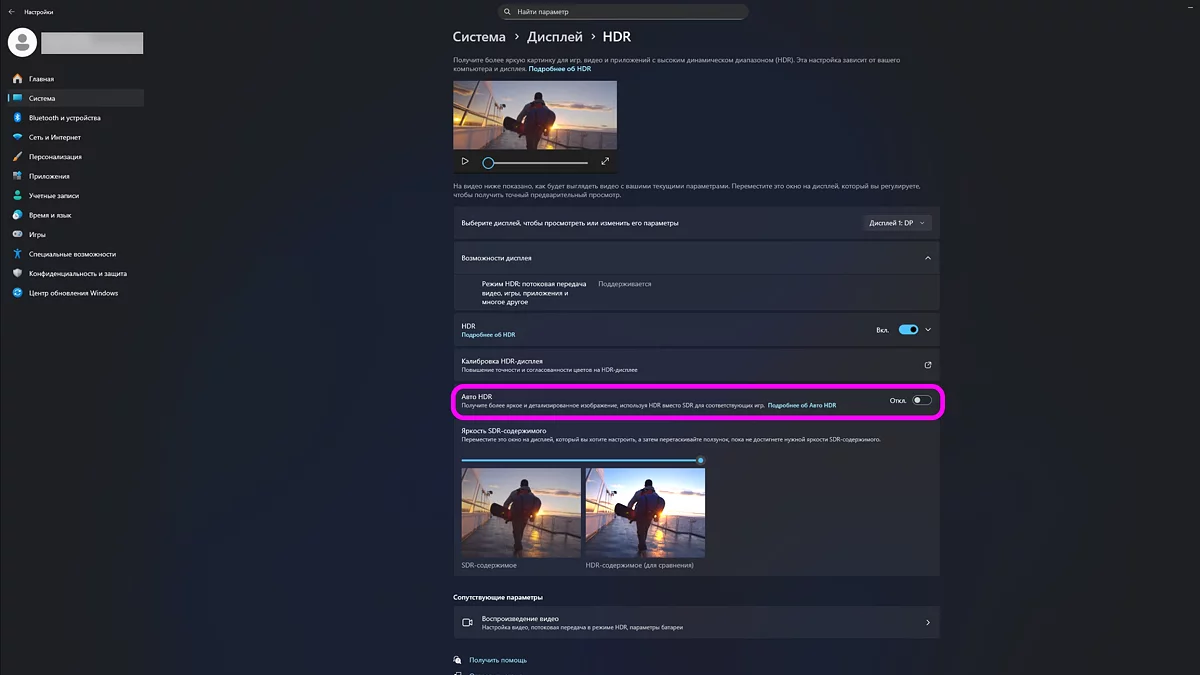
Task: Click the Bluetooth и устройства sidebar icon
Action: tap(18, 118)
